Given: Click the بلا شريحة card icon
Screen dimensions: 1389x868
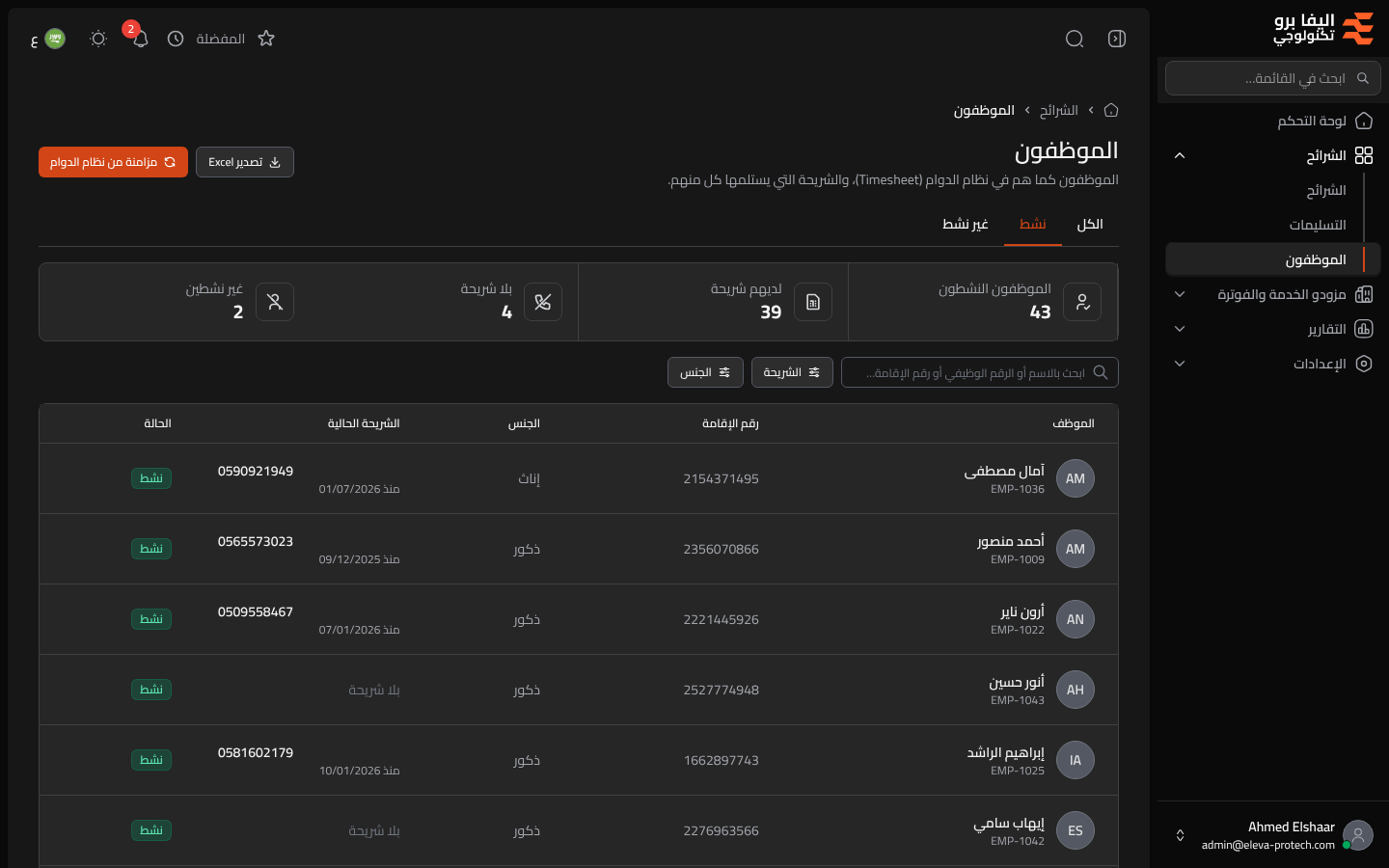Looking at the screenshot, I should pos(543,302).
